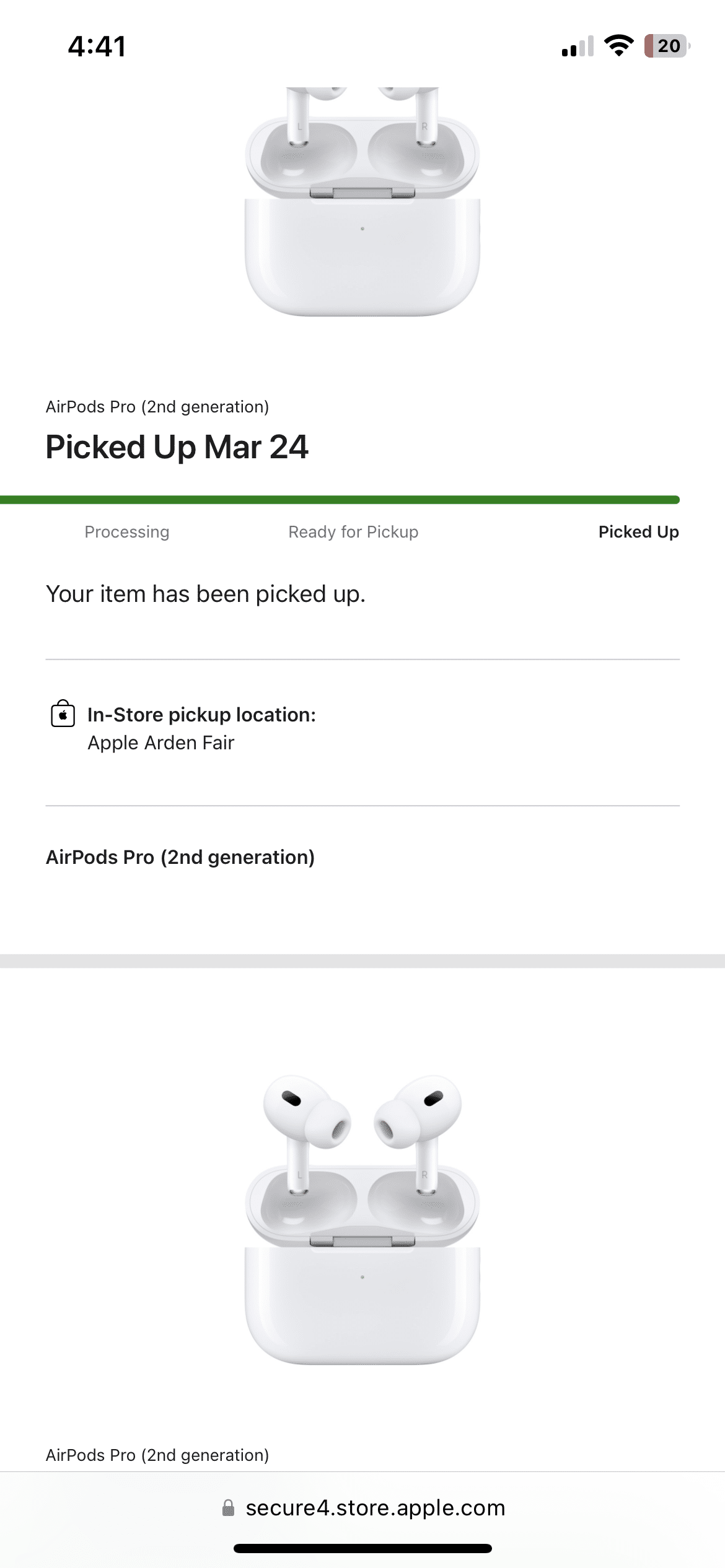Select the Processing status step
The height and width of the screenshot is (1568, 725).
[x=127, y=532]
